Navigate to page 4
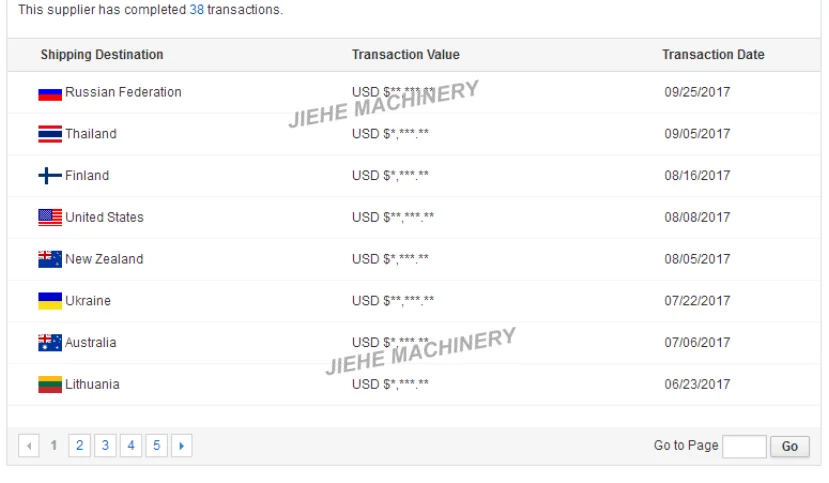 (x=131, y=446)
